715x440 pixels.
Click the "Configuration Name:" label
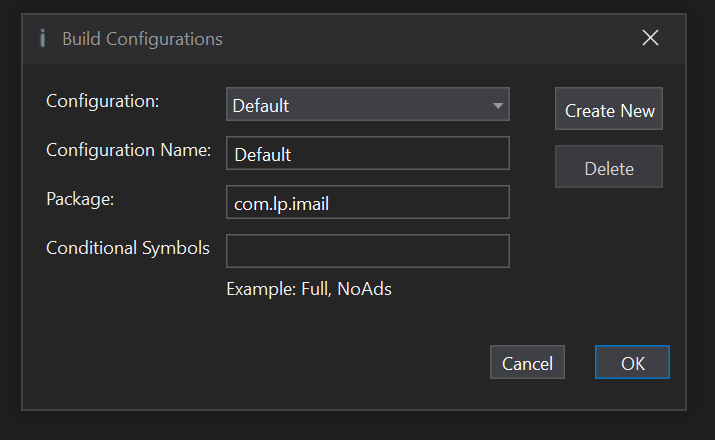coord(128,150)
